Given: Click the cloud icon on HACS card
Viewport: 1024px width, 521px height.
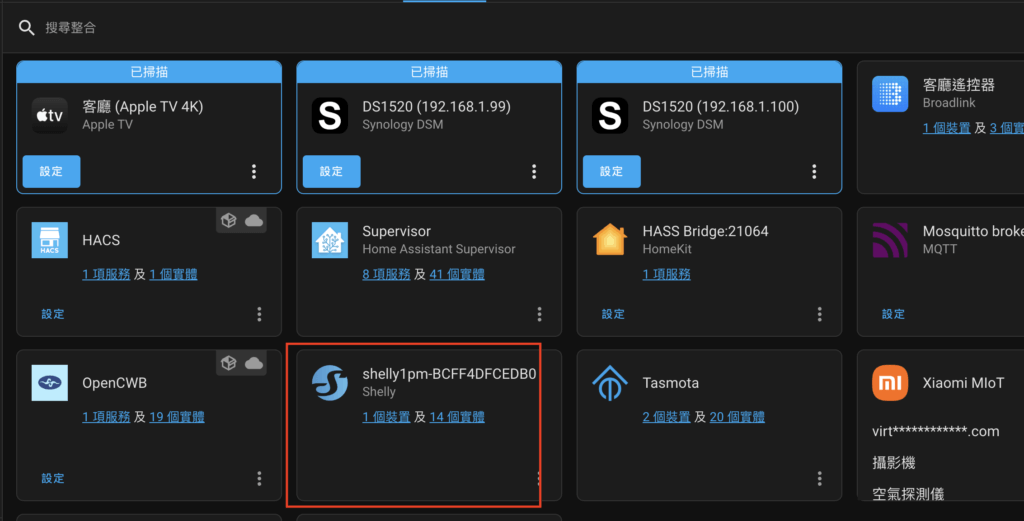Looking at the screenshot, I should tap(254, 221).
